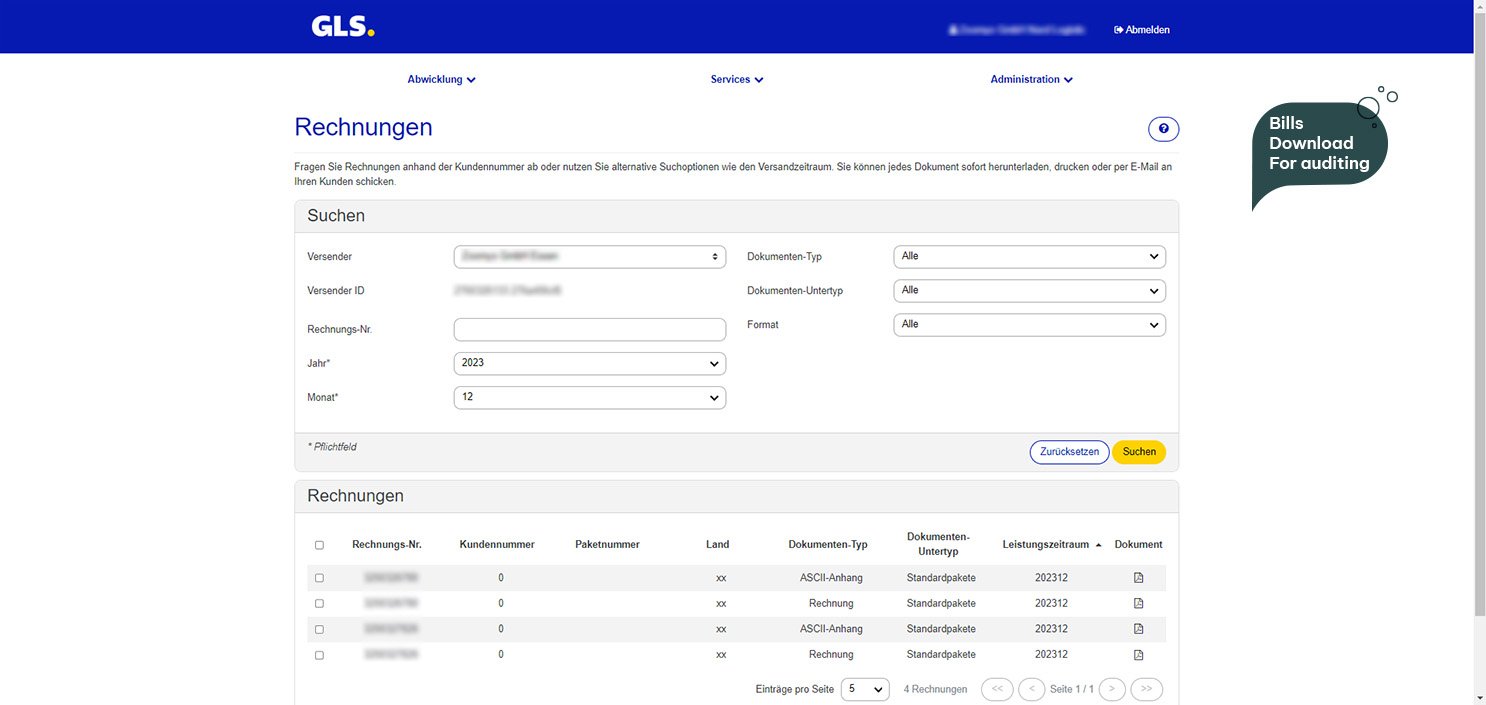Click the GLS logo

[x=342, y=27]
